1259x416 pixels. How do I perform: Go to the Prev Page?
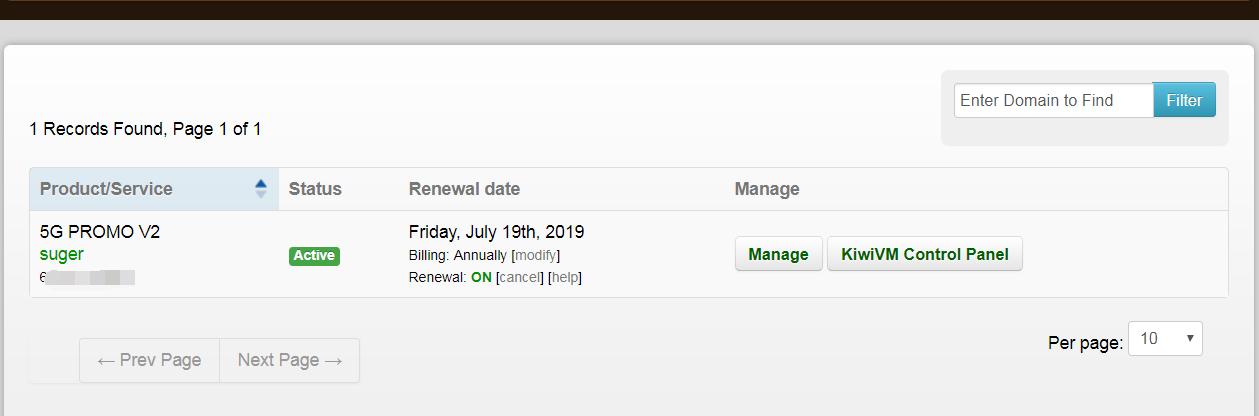149,360
